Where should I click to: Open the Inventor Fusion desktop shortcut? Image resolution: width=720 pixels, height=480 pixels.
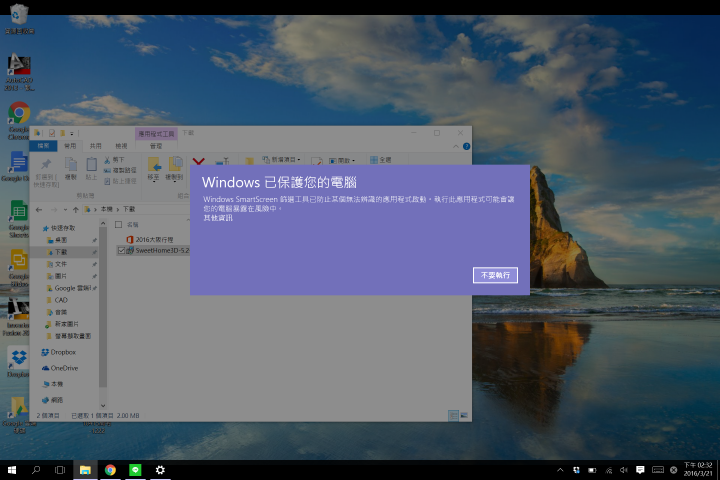point(17,317)
